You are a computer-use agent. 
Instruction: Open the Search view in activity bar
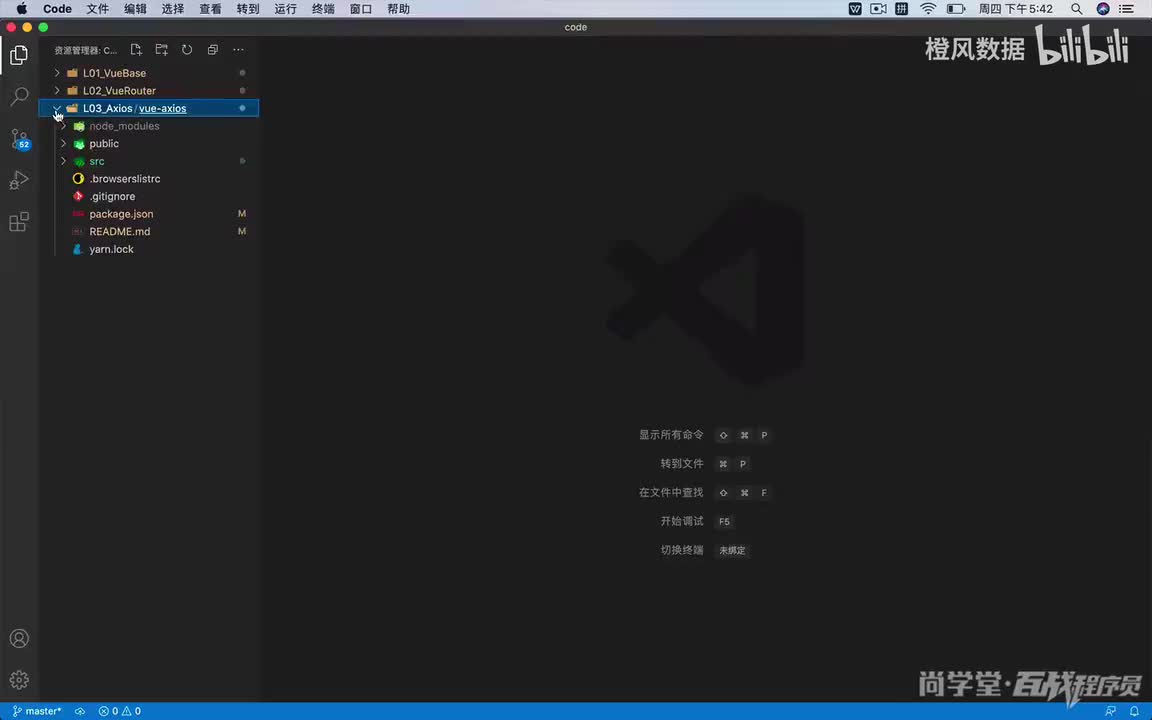19,96
